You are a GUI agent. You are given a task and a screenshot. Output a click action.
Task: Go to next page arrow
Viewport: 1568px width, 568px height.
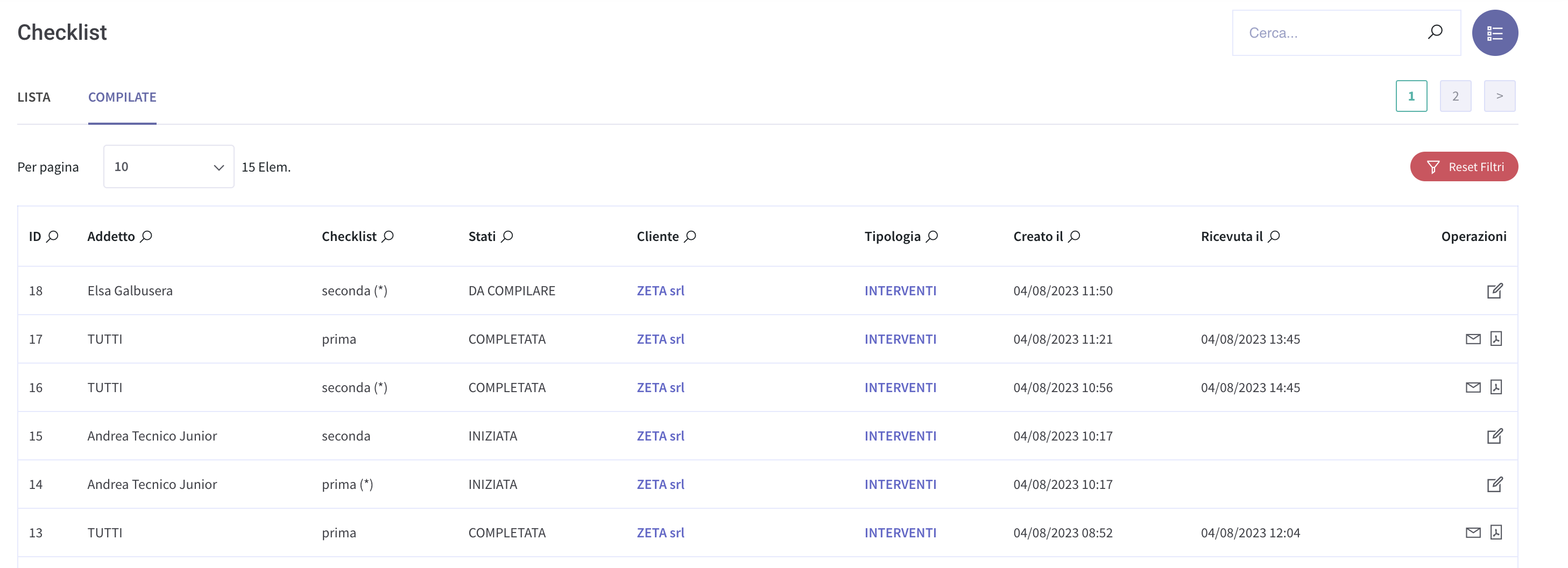[x=1499, y=96]
